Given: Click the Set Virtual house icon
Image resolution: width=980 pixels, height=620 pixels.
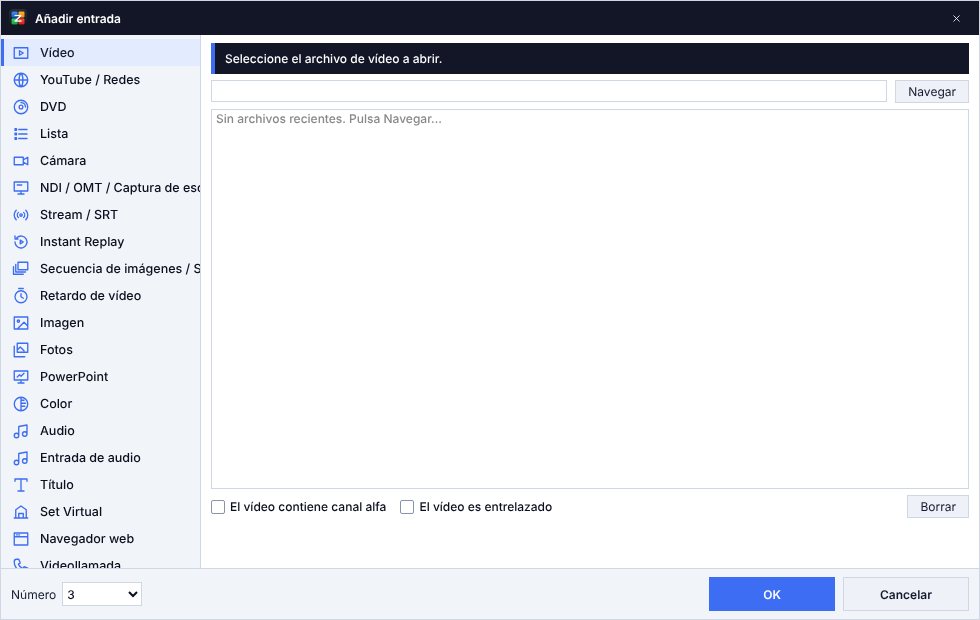Looking at the screenshot, I should [x=21, y=512].
